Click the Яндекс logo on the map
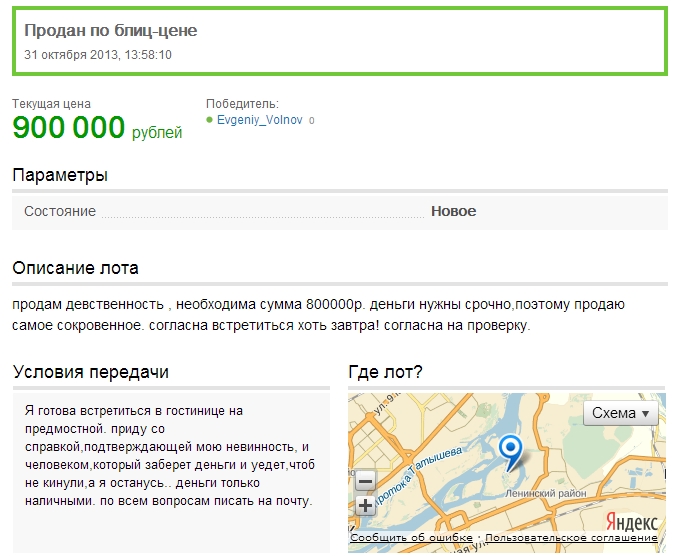Screen dimensions: 674x556 click(x=631, y=522)
